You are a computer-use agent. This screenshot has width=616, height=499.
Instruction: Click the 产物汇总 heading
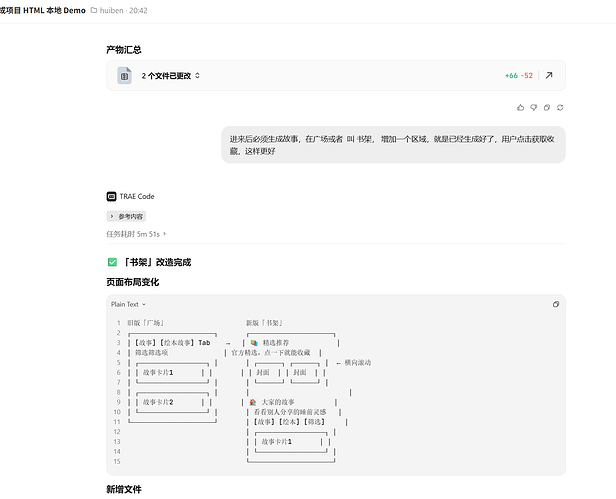(124, 50)
